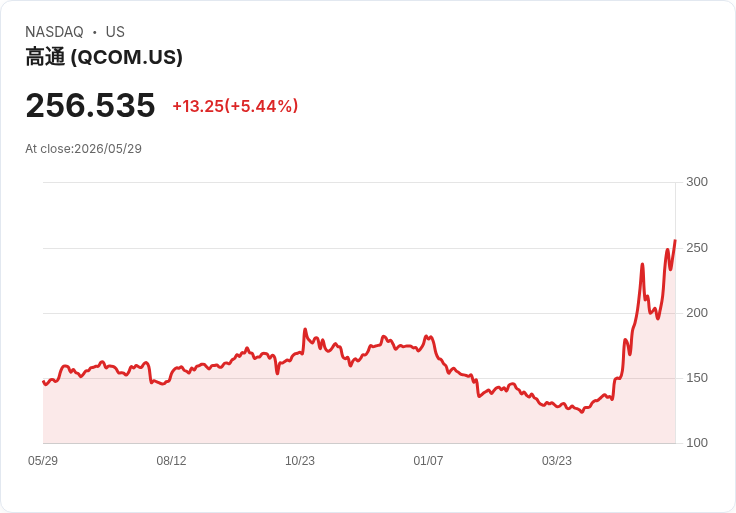Click the 200 price axis label

click(697, 313)
